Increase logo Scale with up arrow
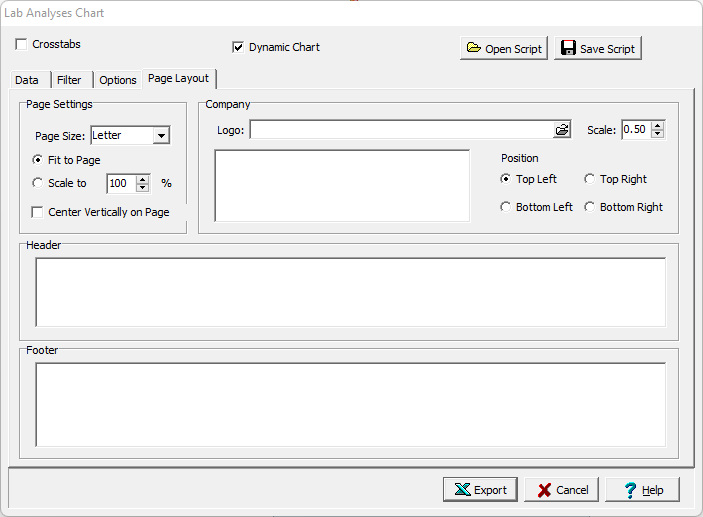Screen dimensions: 703x517 (x=657, y=125)
